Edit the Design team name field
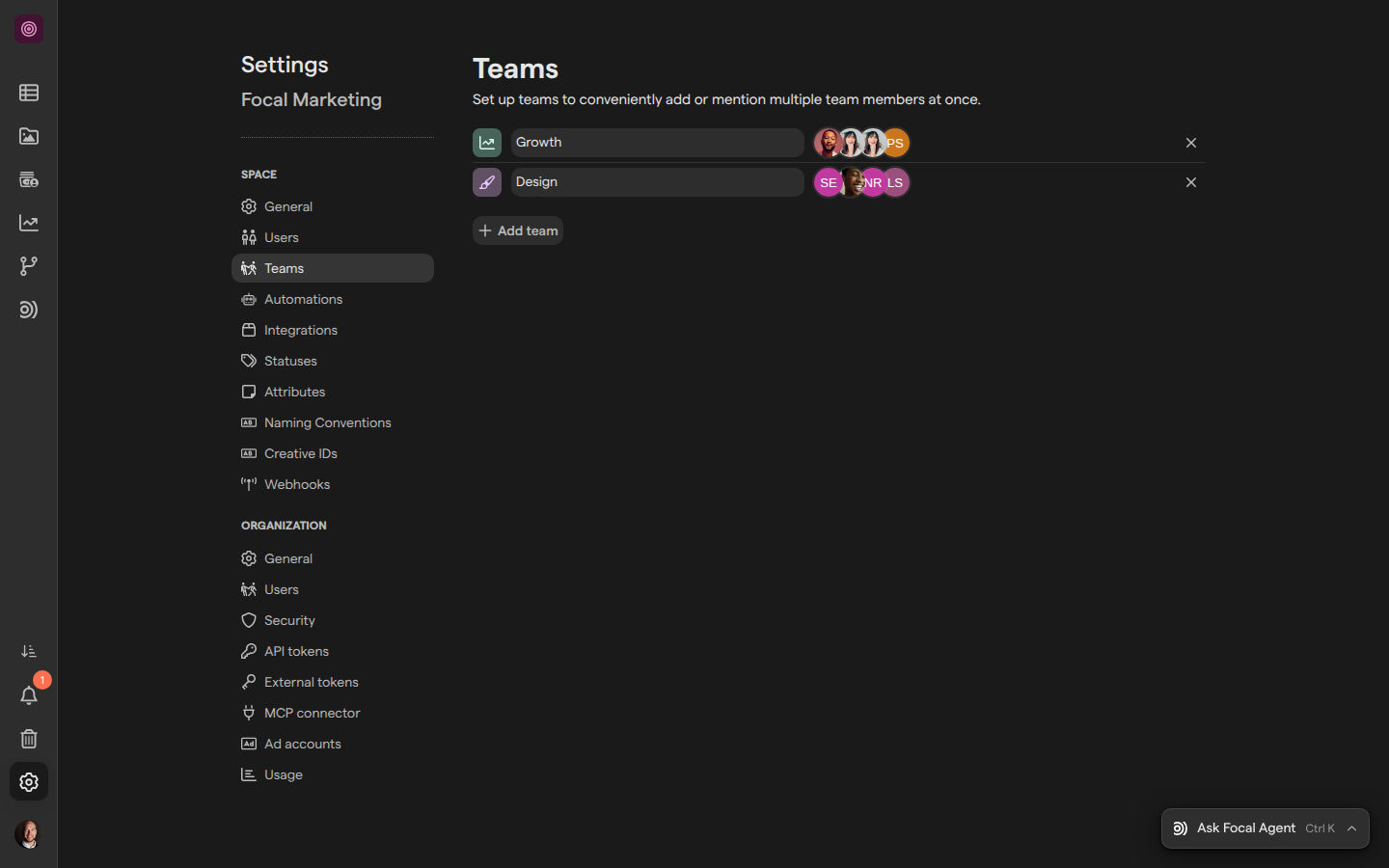This screenshot has height=868, width=1389. [x=658, y=182]
